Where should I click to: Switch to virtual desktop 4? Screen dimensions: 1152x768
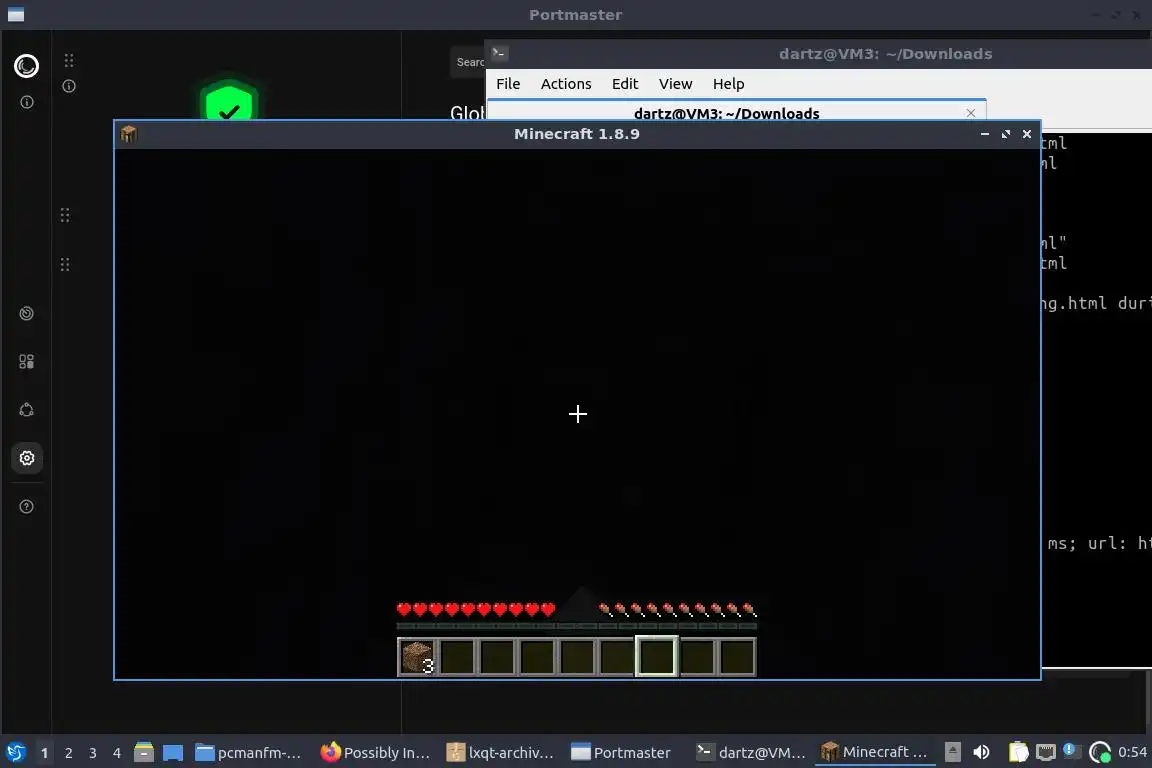tap(117, 753)
